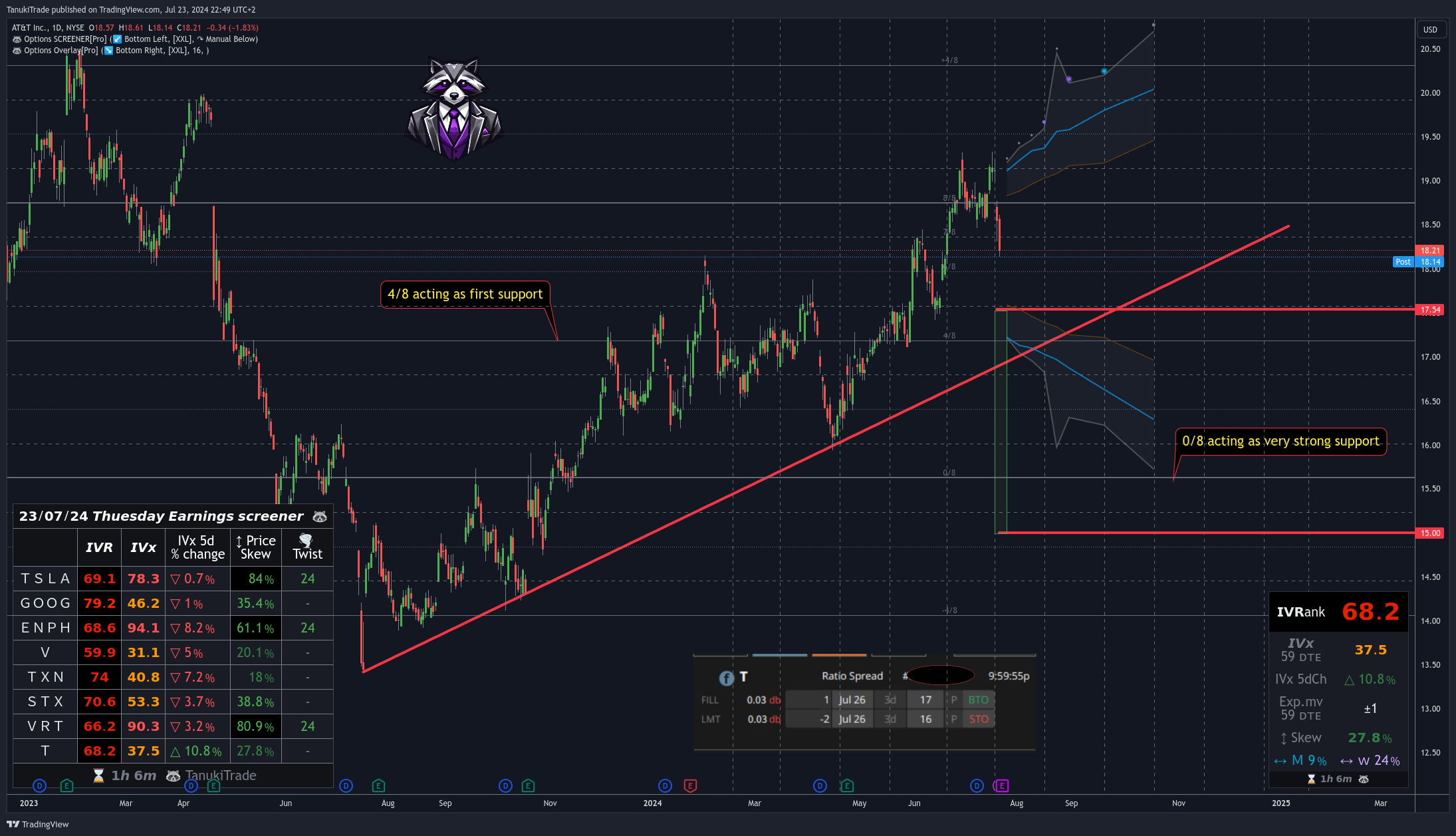
Task: Click the '0/8 acting as very strong support' note
Action: coord(1280,441)
